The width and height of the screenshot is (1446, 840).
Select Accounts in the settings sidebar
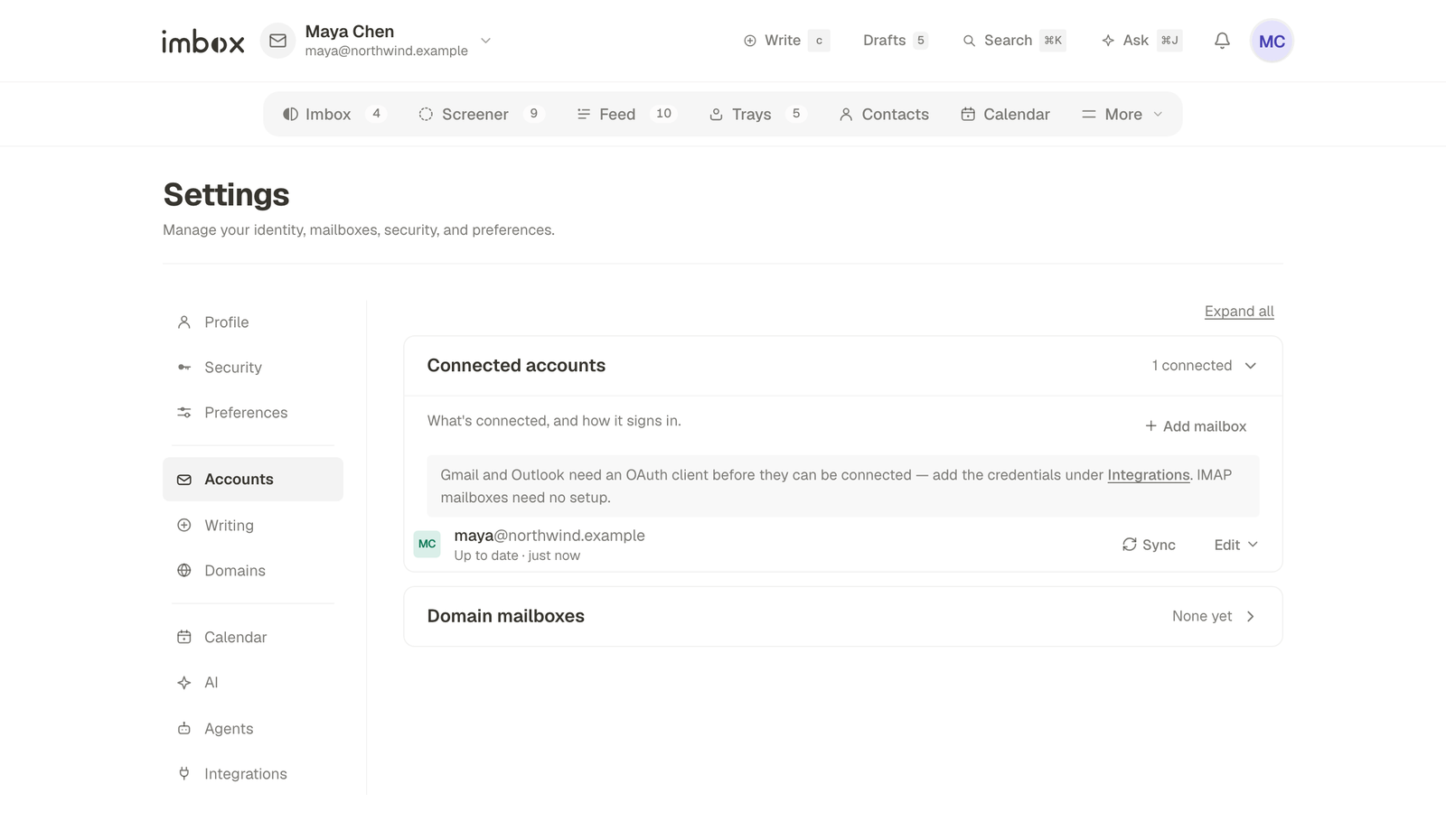pyautogui.click(x=253, y=480)
